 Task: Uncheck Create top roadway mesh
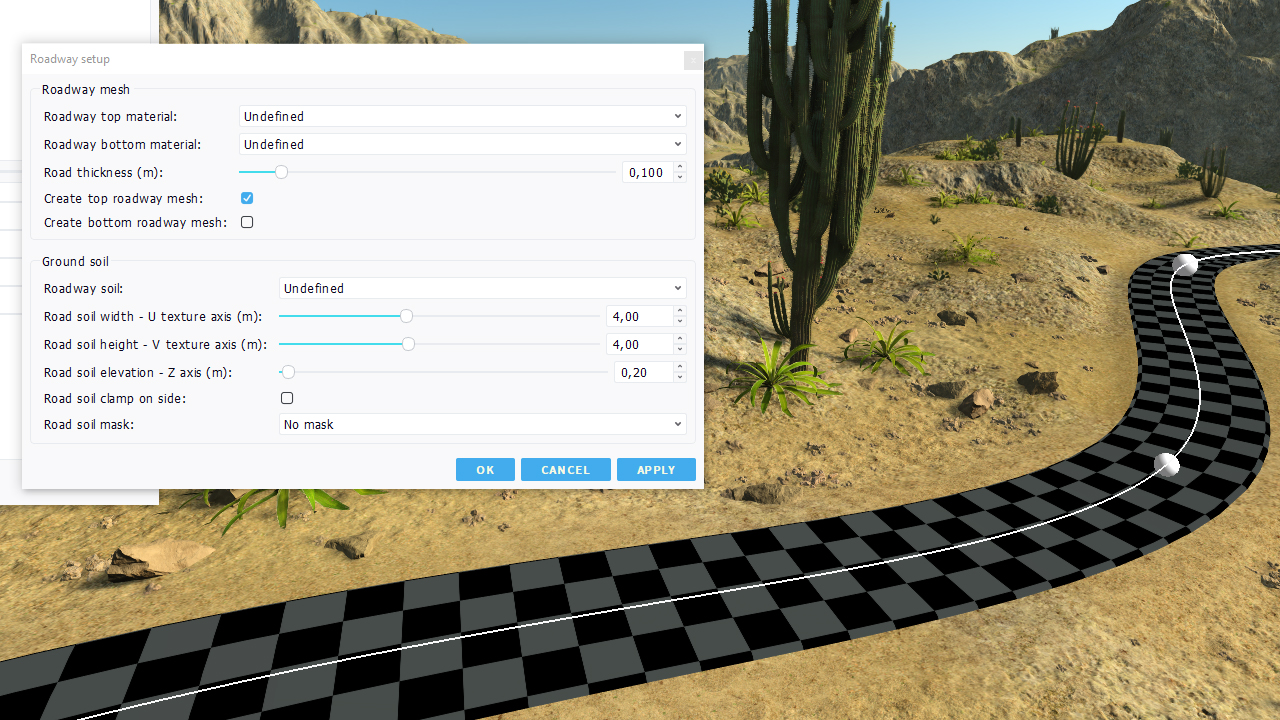[247, 199]
